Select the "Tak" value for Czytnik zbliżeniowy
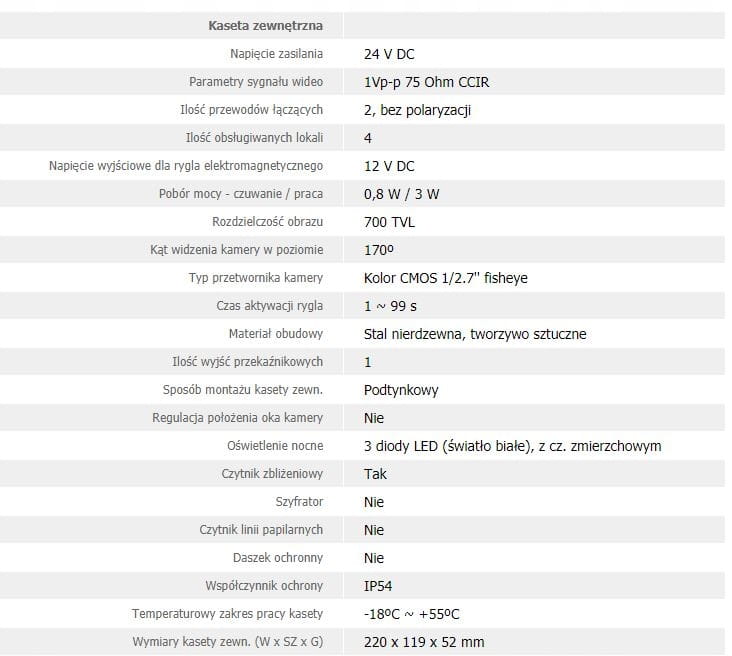732x656 pixels. tap(375, 474)
